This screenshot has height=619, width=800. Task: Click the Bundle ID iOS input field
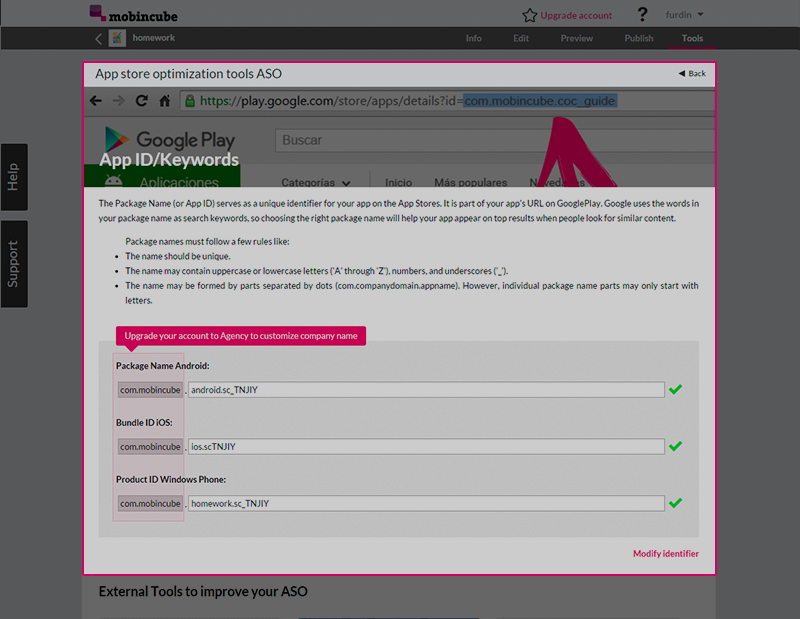point(426,447)
